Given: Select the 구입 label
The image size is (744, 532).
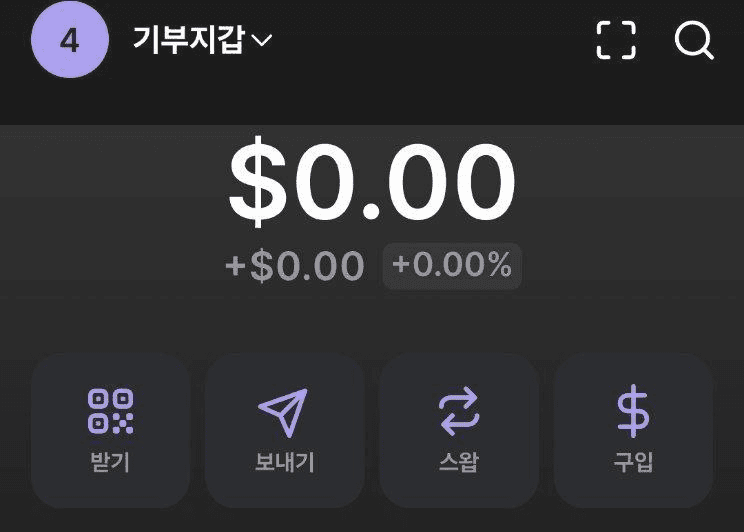Looking at the screenshot, I should tap(633, 462).
